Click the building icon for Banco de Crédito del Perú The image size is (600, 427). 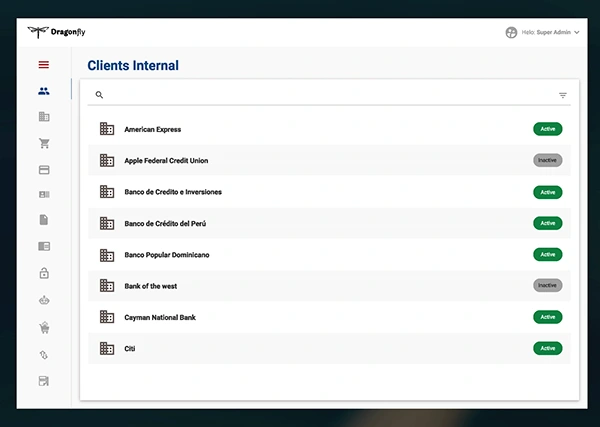click(x=107, y=223)
